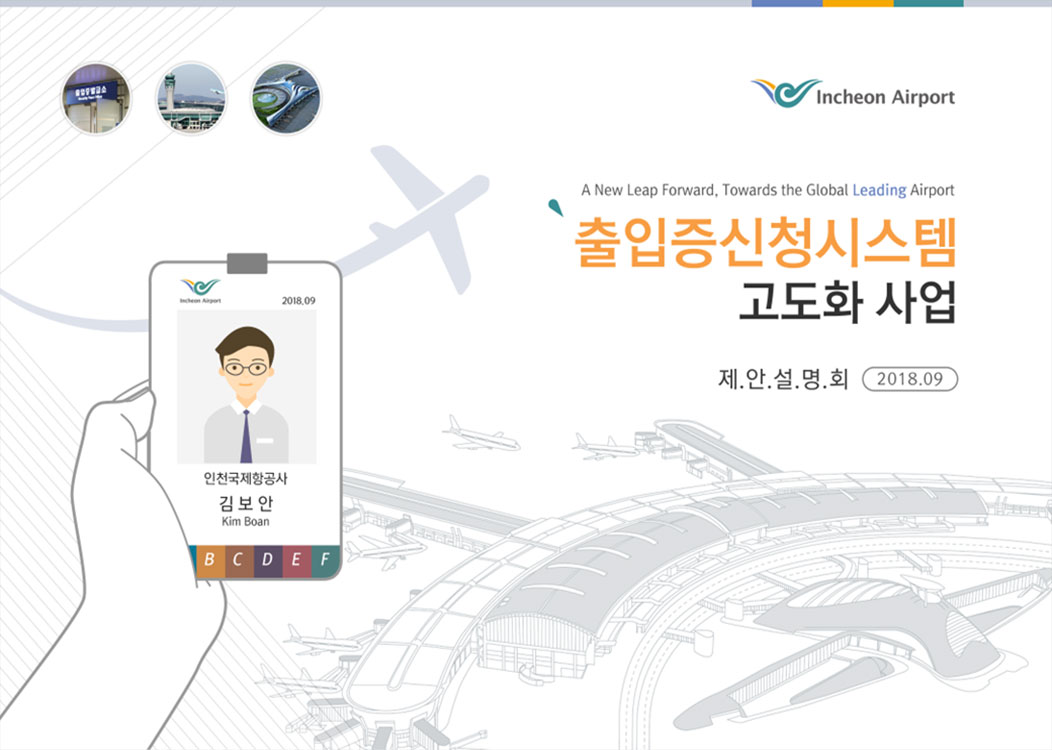
Task: Click the teal accent mark before the title
Action: [556, 207]
